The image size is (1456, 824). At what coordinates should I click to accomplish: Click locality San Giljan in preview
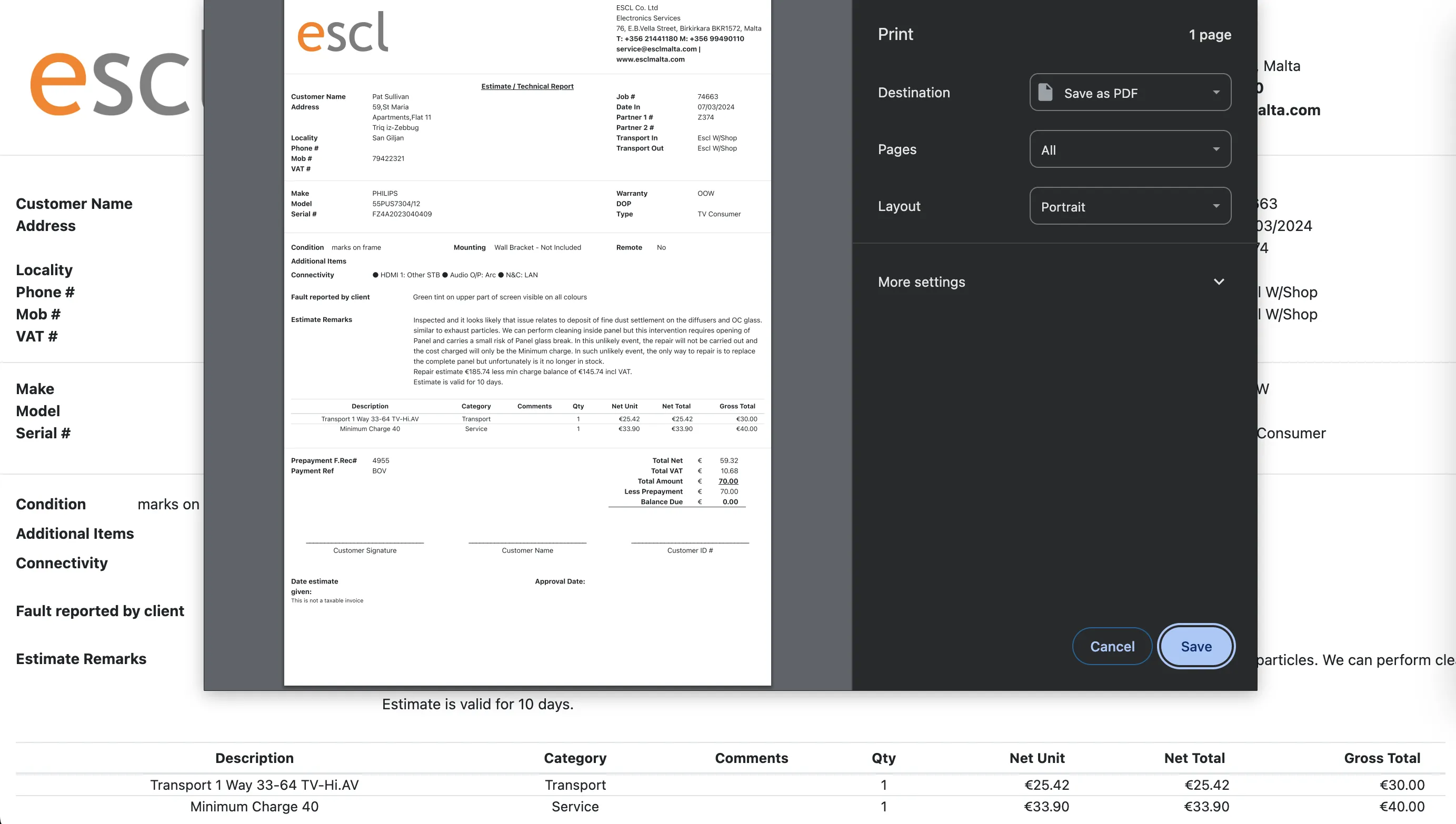click(388, 138)
